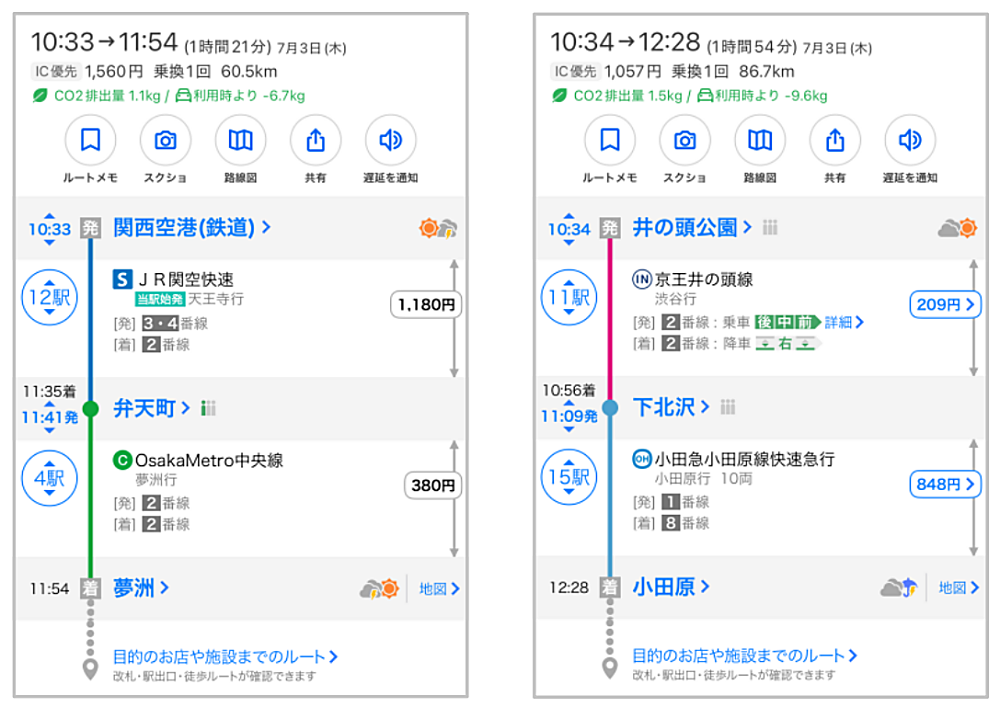The image size is (1000, 707).
Task: Click the 降車 右 exit side indicator
Action: pos(788,344)
